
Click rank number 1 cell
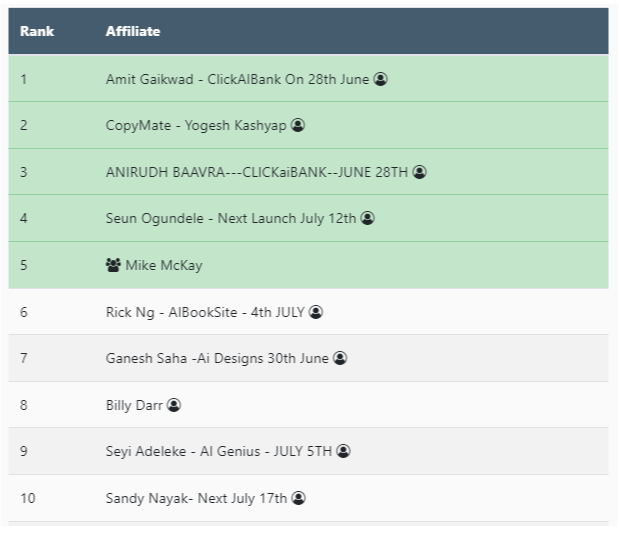[24, 79]
